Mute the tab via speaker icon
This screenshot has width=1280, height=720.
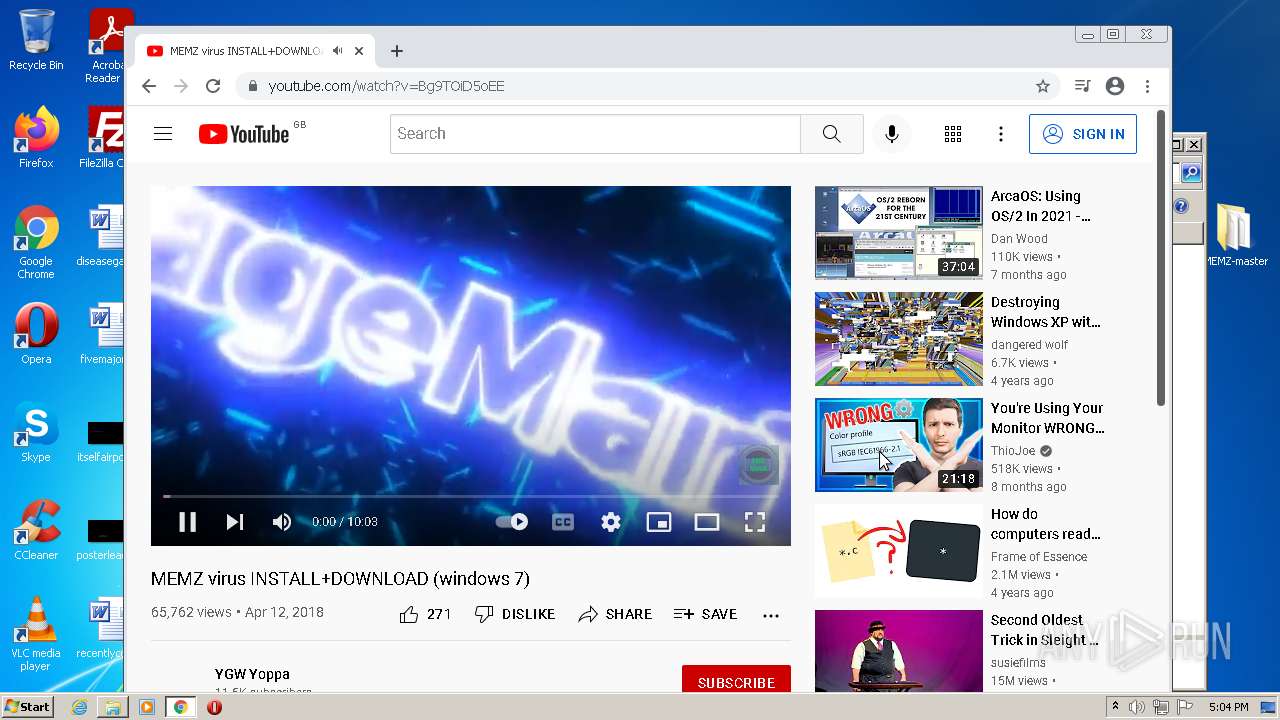point(338,51)
